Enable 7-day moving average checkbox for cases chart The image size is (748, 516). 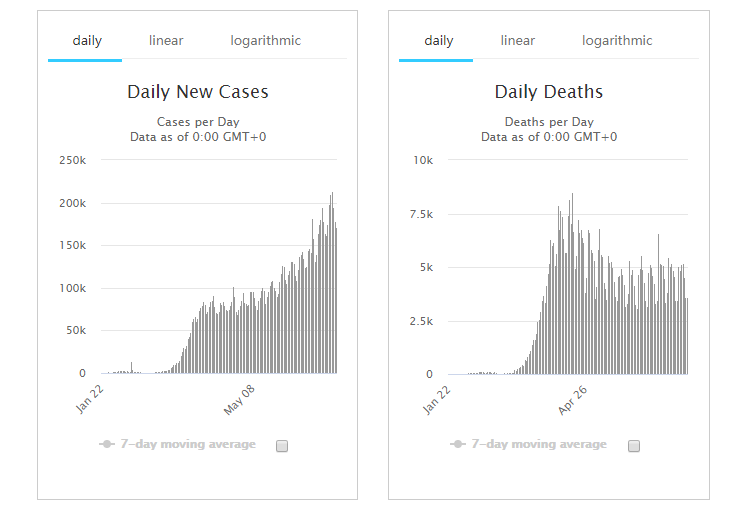282,446
